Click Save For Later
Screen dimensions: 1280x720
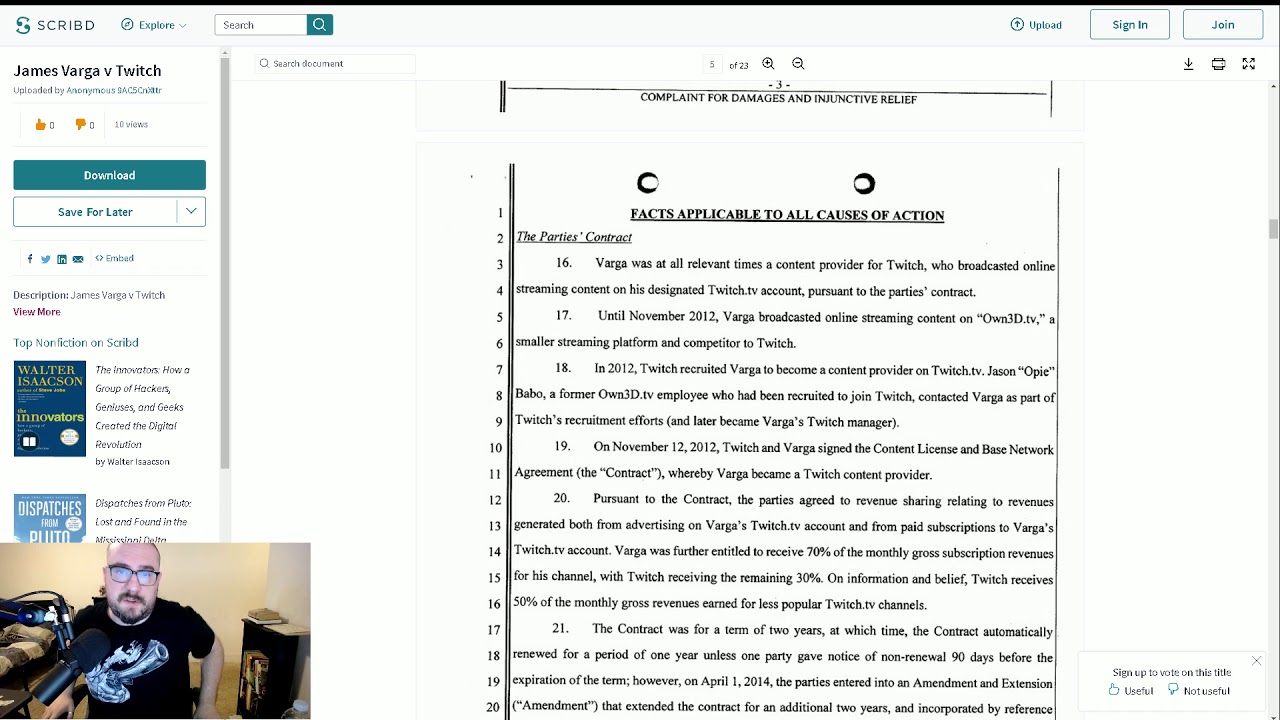click(95, 212)
